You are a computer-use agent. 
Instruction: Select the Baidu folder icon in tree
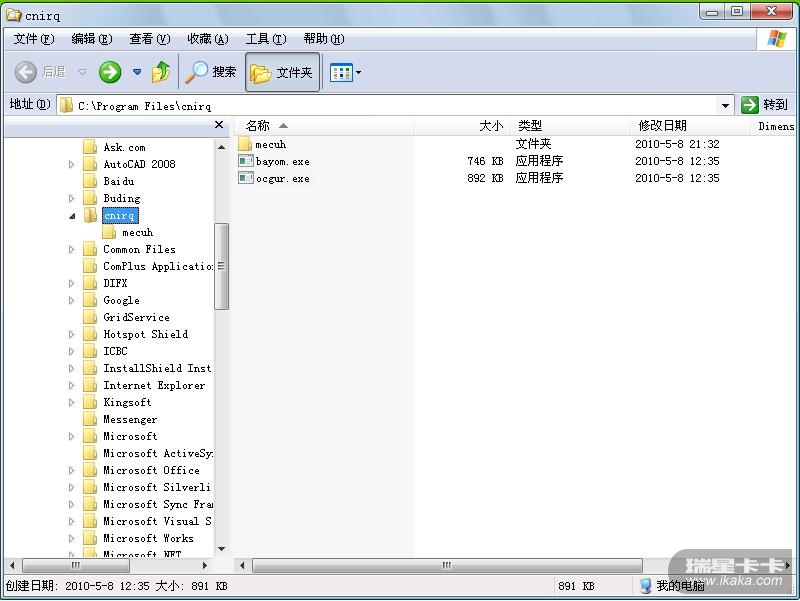(x=90, y=181)
